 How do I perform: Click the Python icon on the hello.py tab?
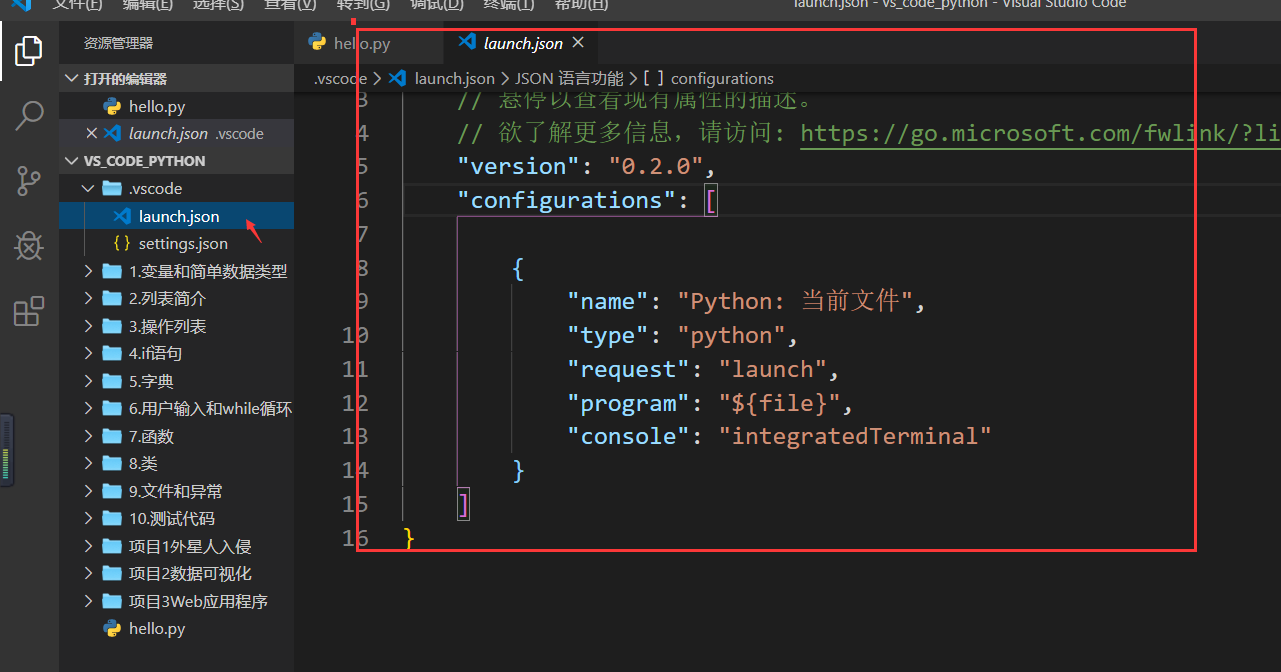click(317, 43)
